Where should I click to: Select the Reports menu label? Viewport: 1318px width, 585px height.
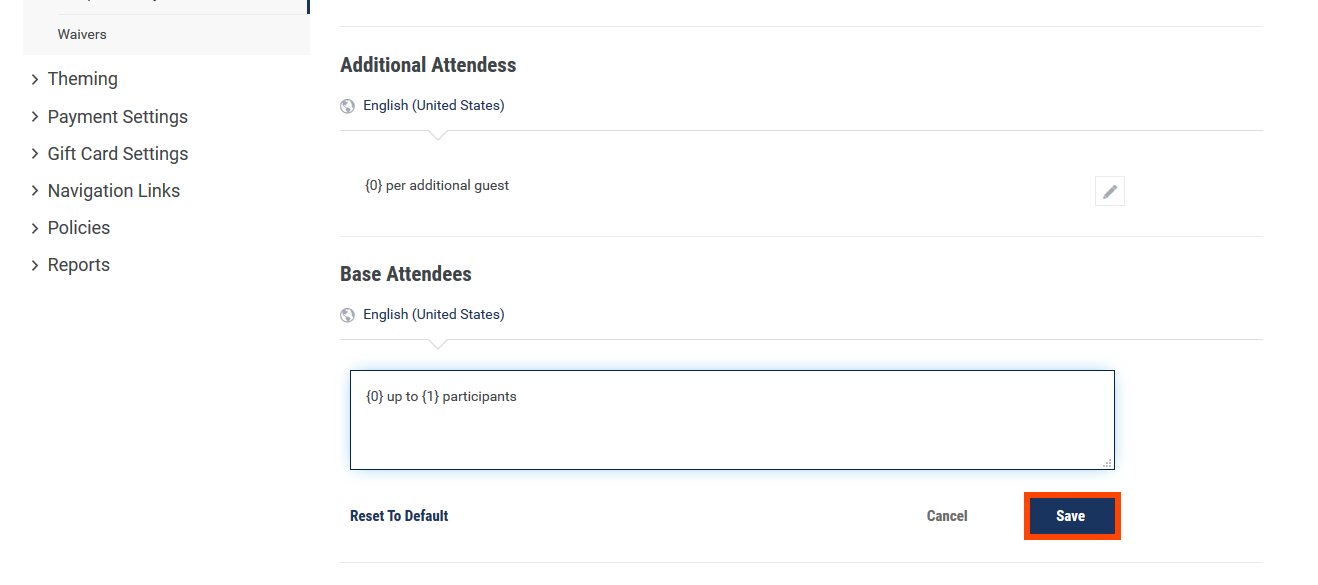click(79, 265)
